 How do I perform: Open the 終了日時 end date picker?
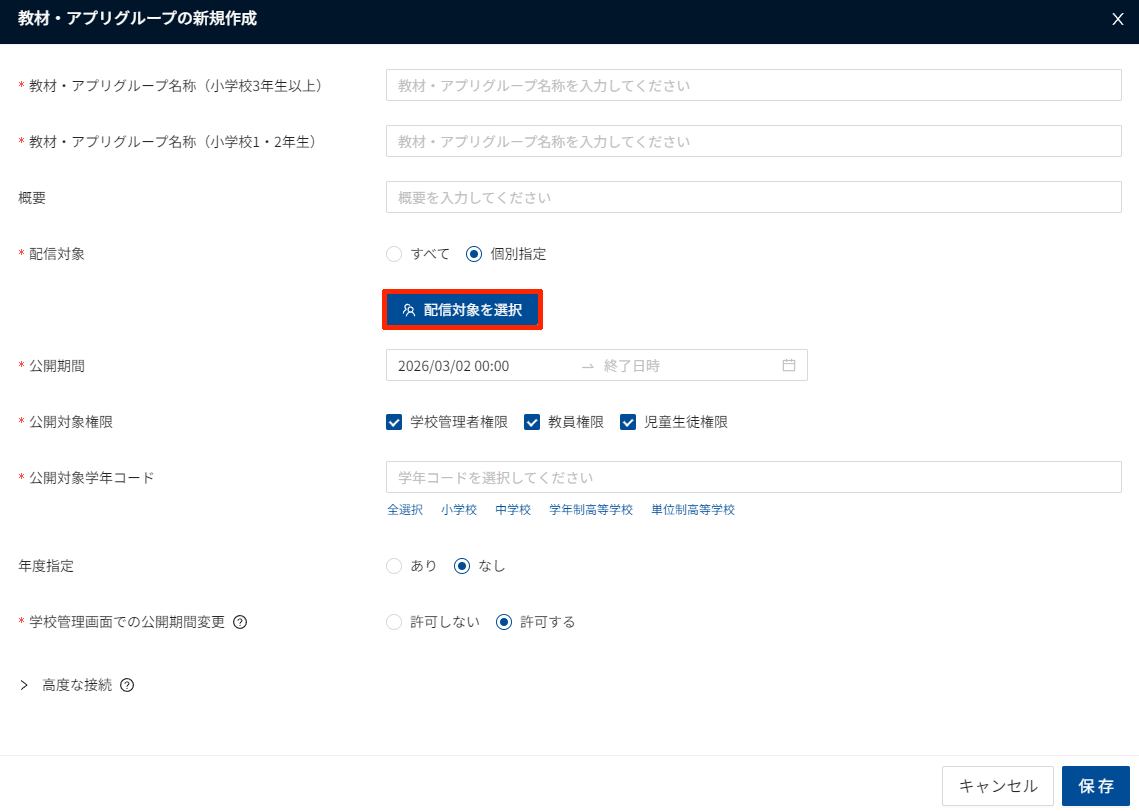(x=680, y=366)
